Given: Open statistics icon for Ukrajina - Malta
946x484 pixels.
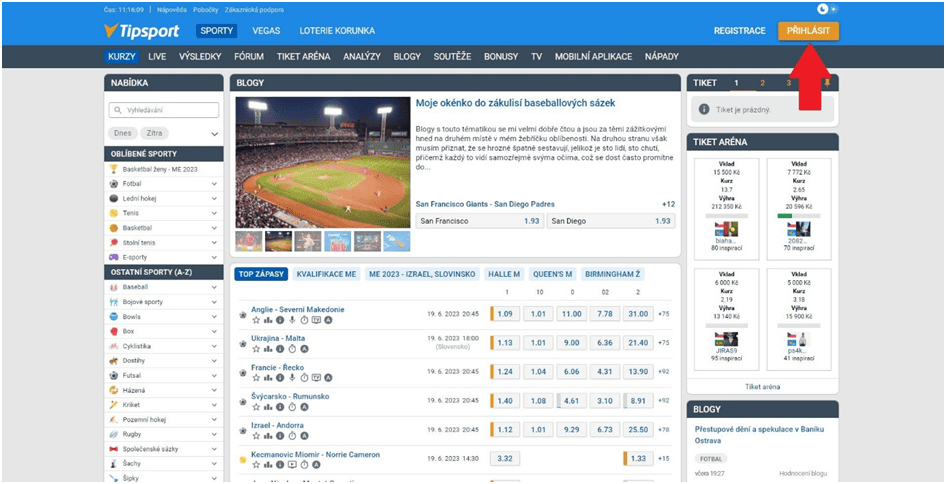Looking at the screenshot, I should (x=268, y=349).
